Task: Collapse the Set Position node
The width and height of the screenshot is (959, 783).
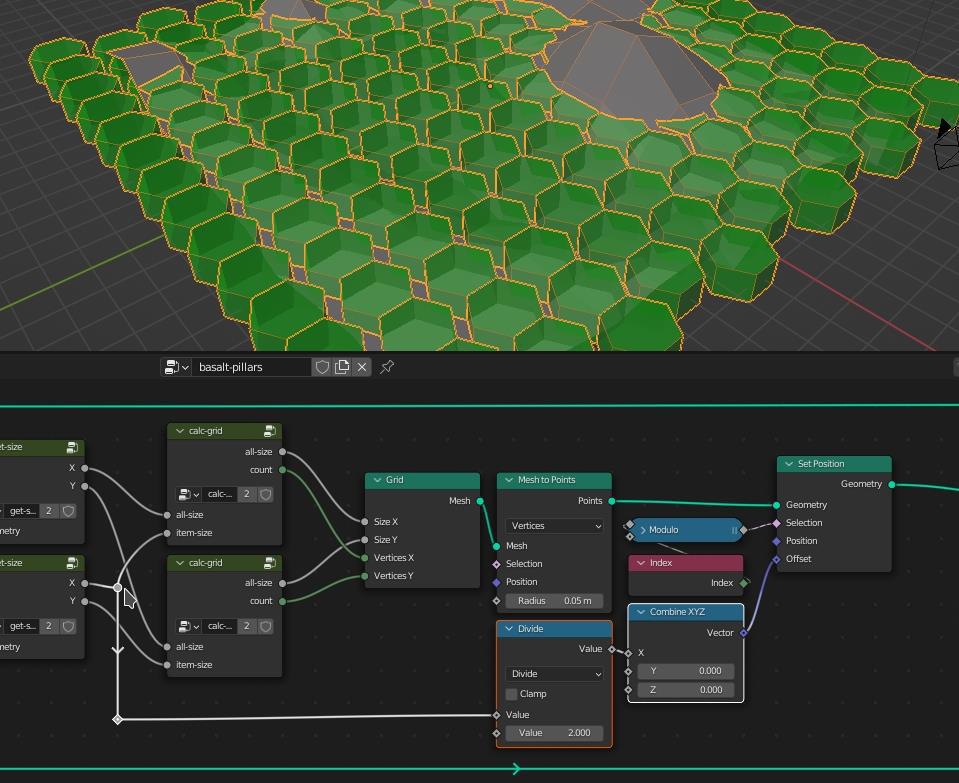Action: click(x=788, y=464)
